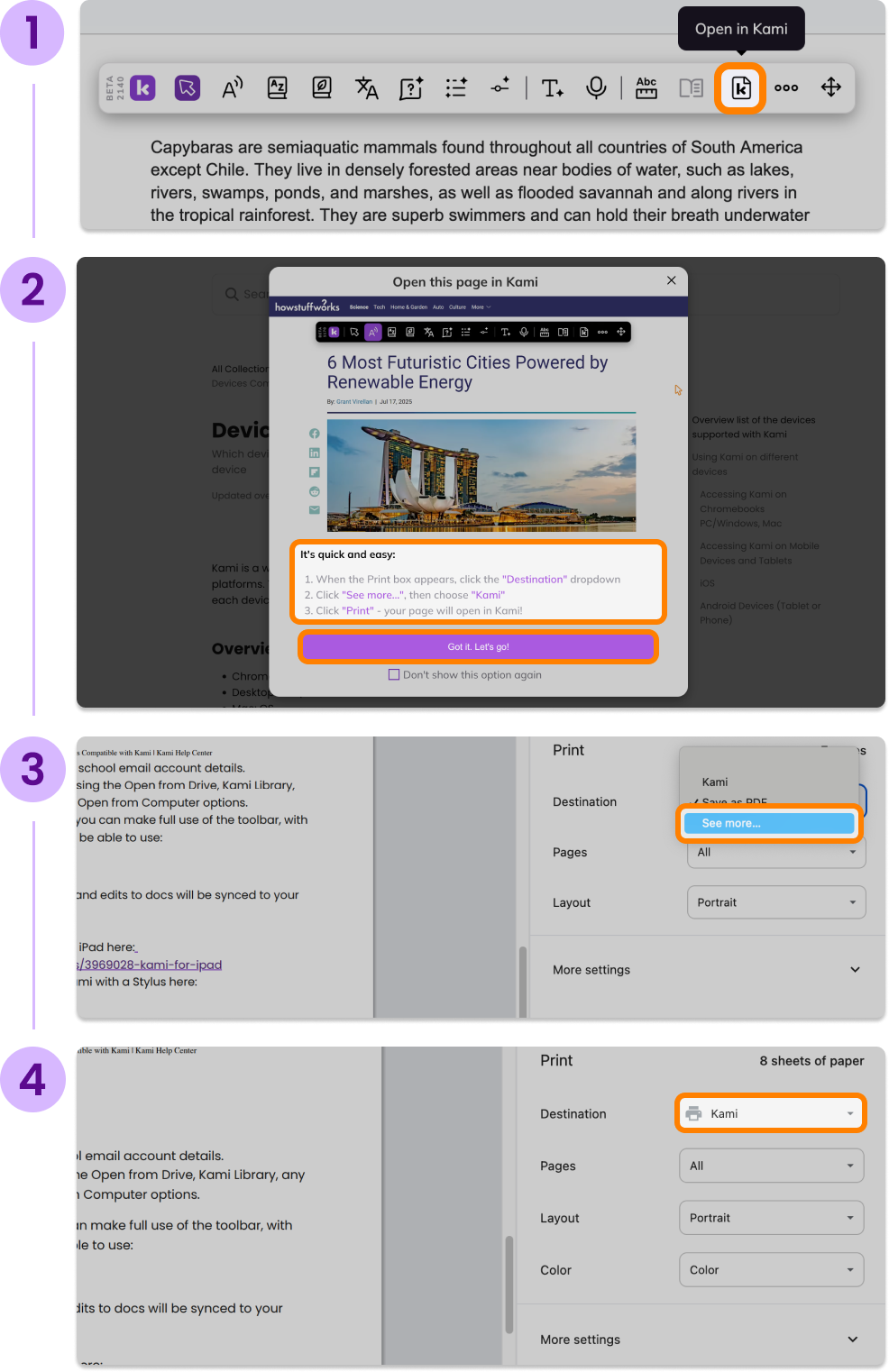Check Don't show this option again

(394, 674)
